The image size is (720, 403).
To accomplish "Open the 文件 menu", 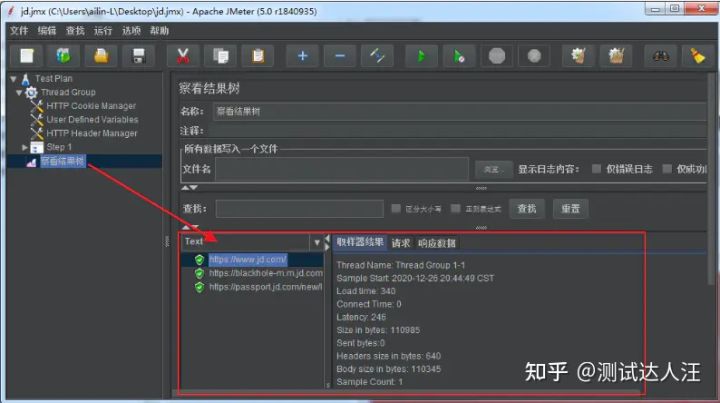I will pyautogui.click(x=19, y=31).
